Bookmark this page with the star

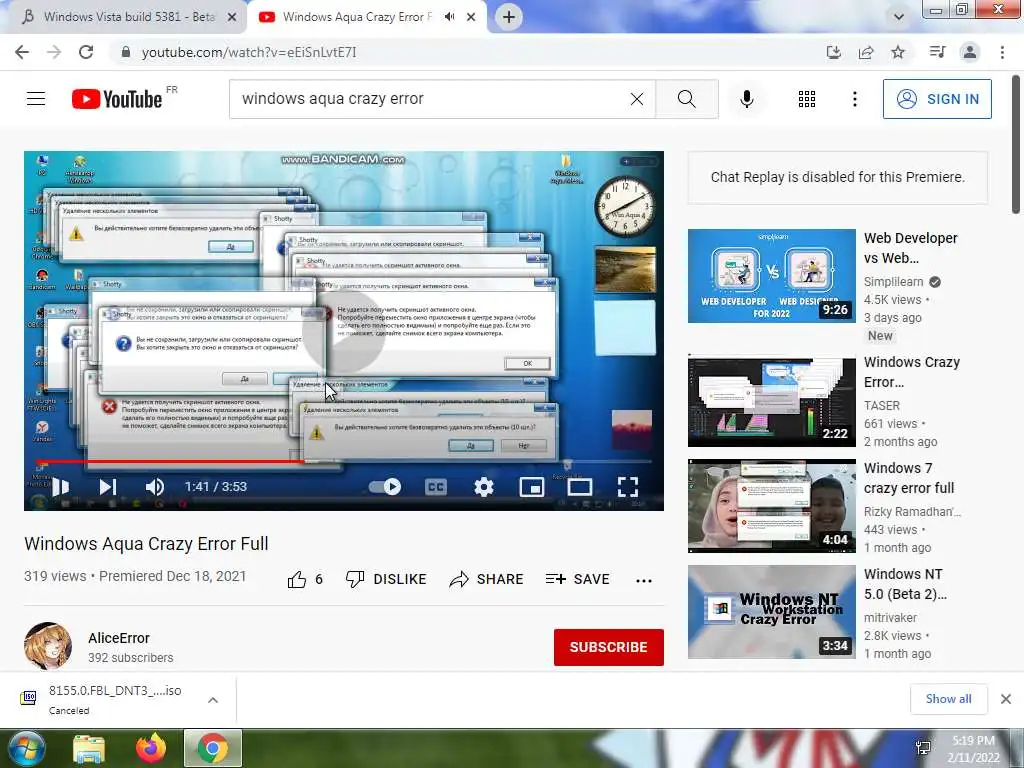899,52
